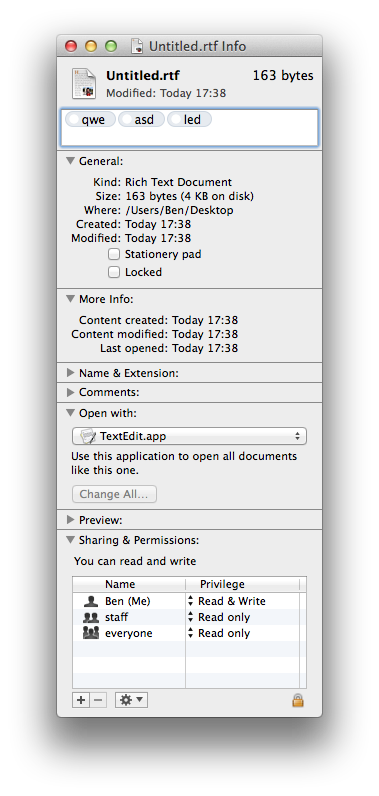Select the qwe tag

90,120
